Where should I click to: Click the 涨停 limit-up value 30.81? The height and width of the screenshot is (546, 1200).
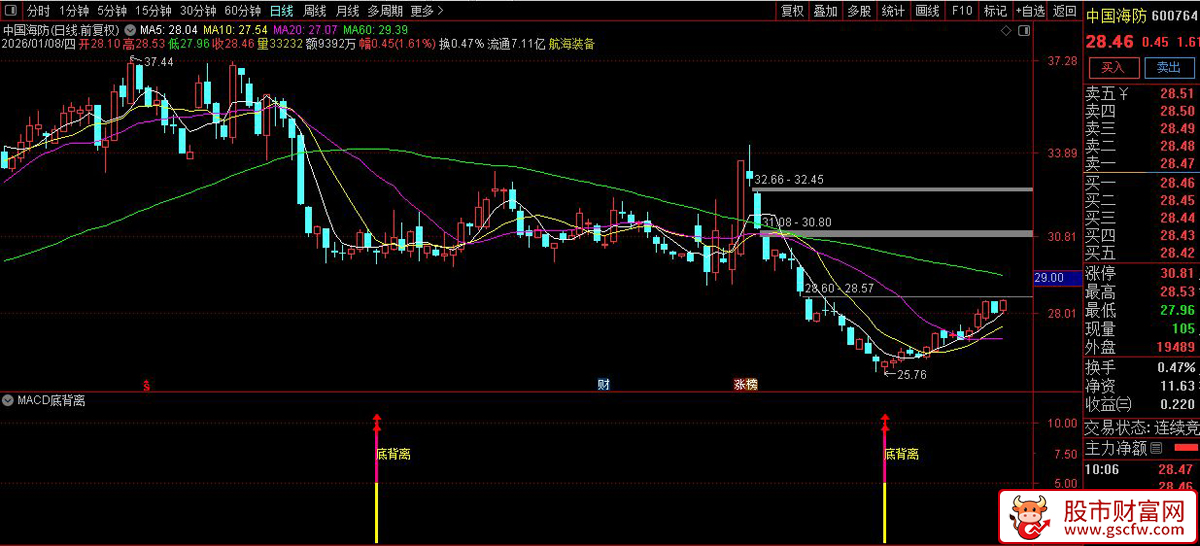click(x=1177, y=273)
